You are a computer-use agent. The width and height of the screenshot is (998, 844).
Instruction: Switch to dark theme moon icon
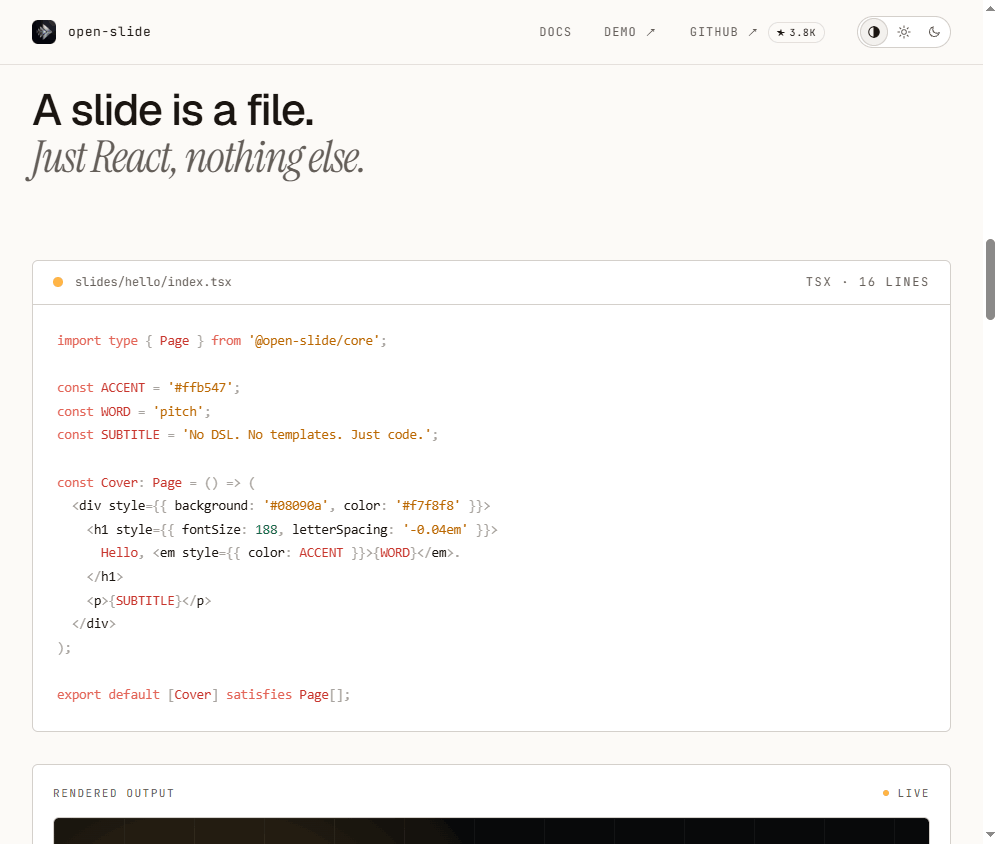pyautogui.click(x=934, y=32)
